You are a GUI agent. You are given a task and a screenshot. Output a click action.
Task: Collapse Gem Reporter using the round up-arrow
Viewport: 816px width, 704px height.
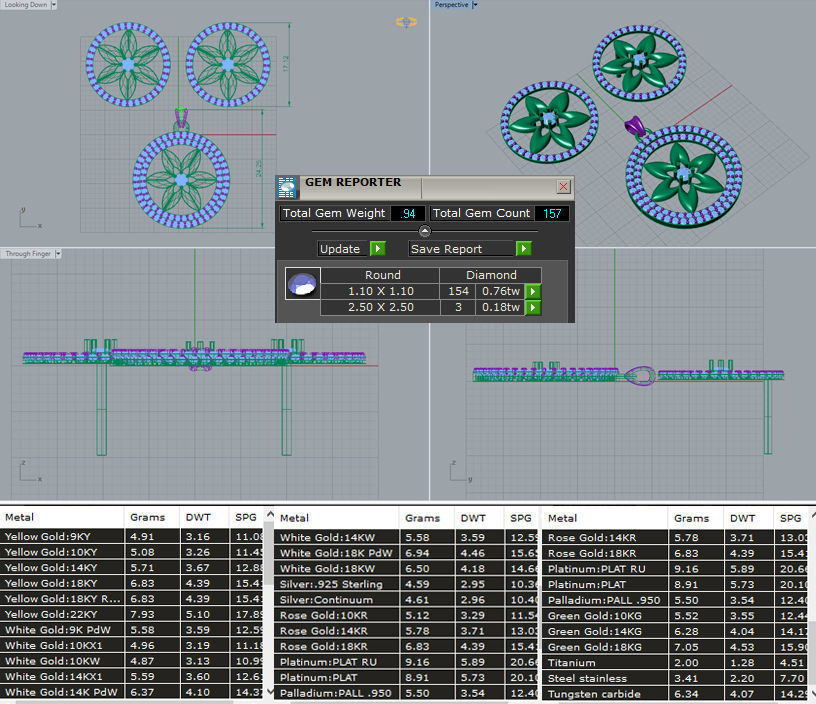(x=425, y=231)
